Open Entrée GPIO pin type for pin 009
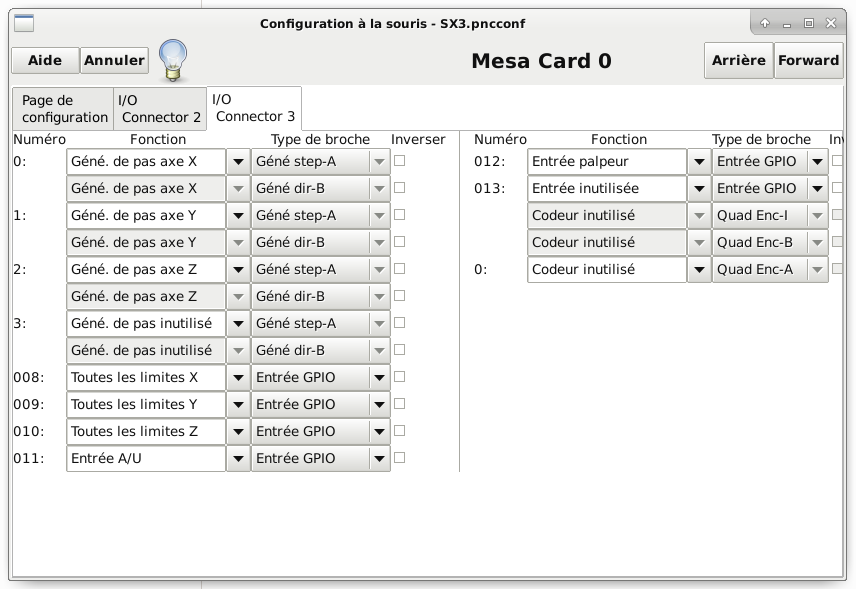Screen dimensions: 856x589 point(321,404)
